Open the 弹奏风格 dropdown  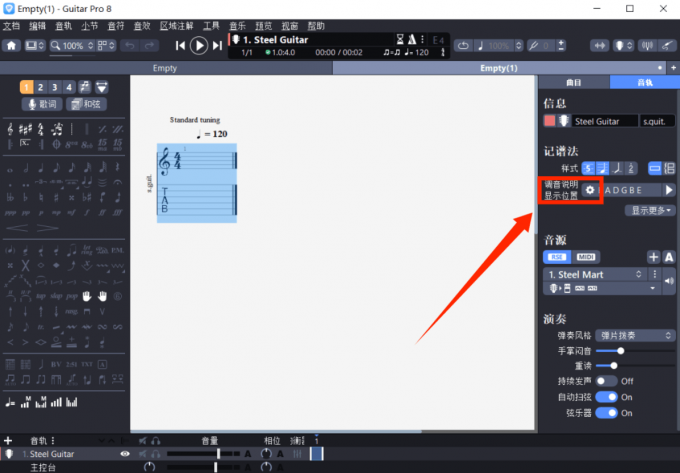635,336
